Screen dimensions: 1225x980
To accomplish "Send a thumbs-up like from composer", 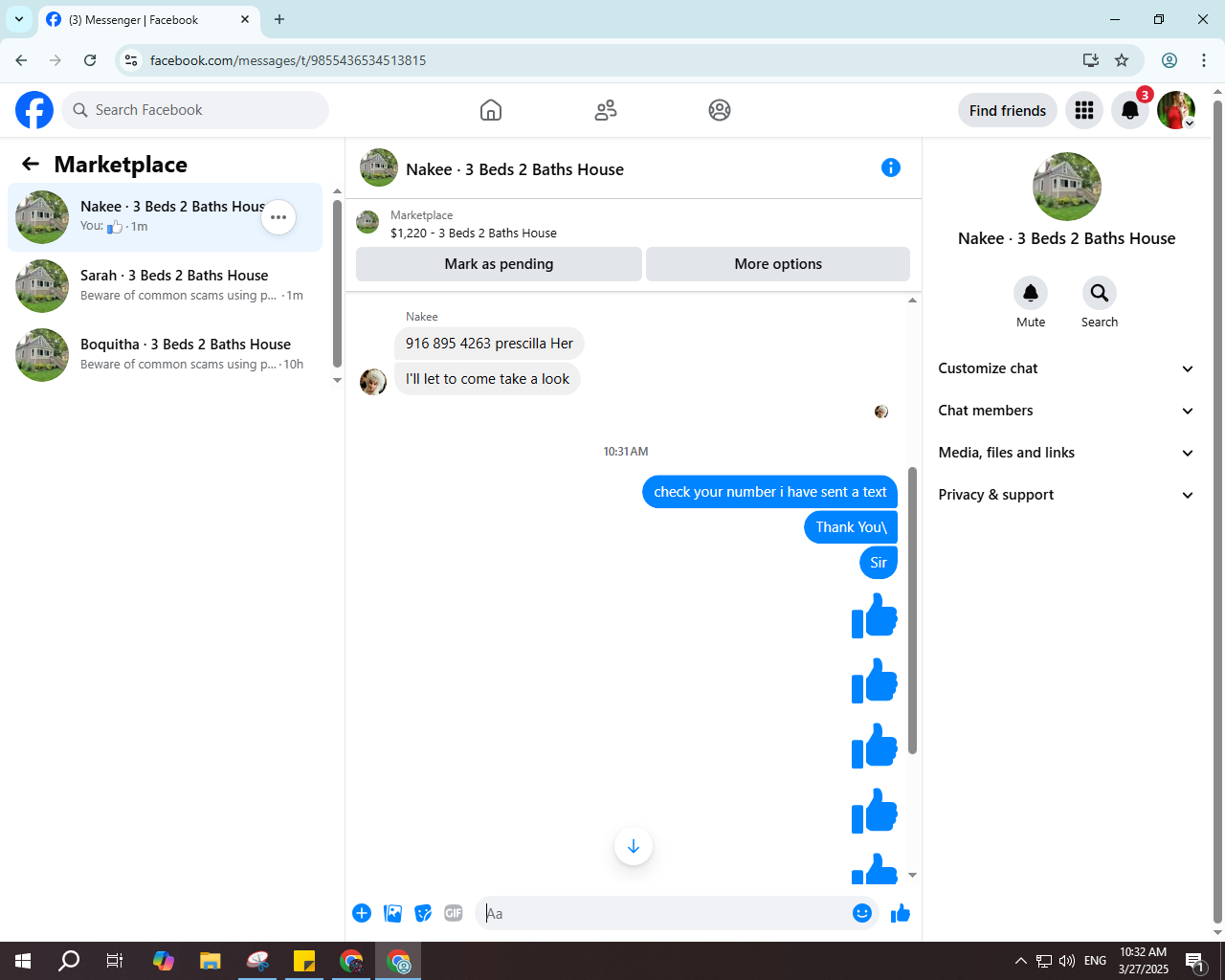I will (901, 913).
